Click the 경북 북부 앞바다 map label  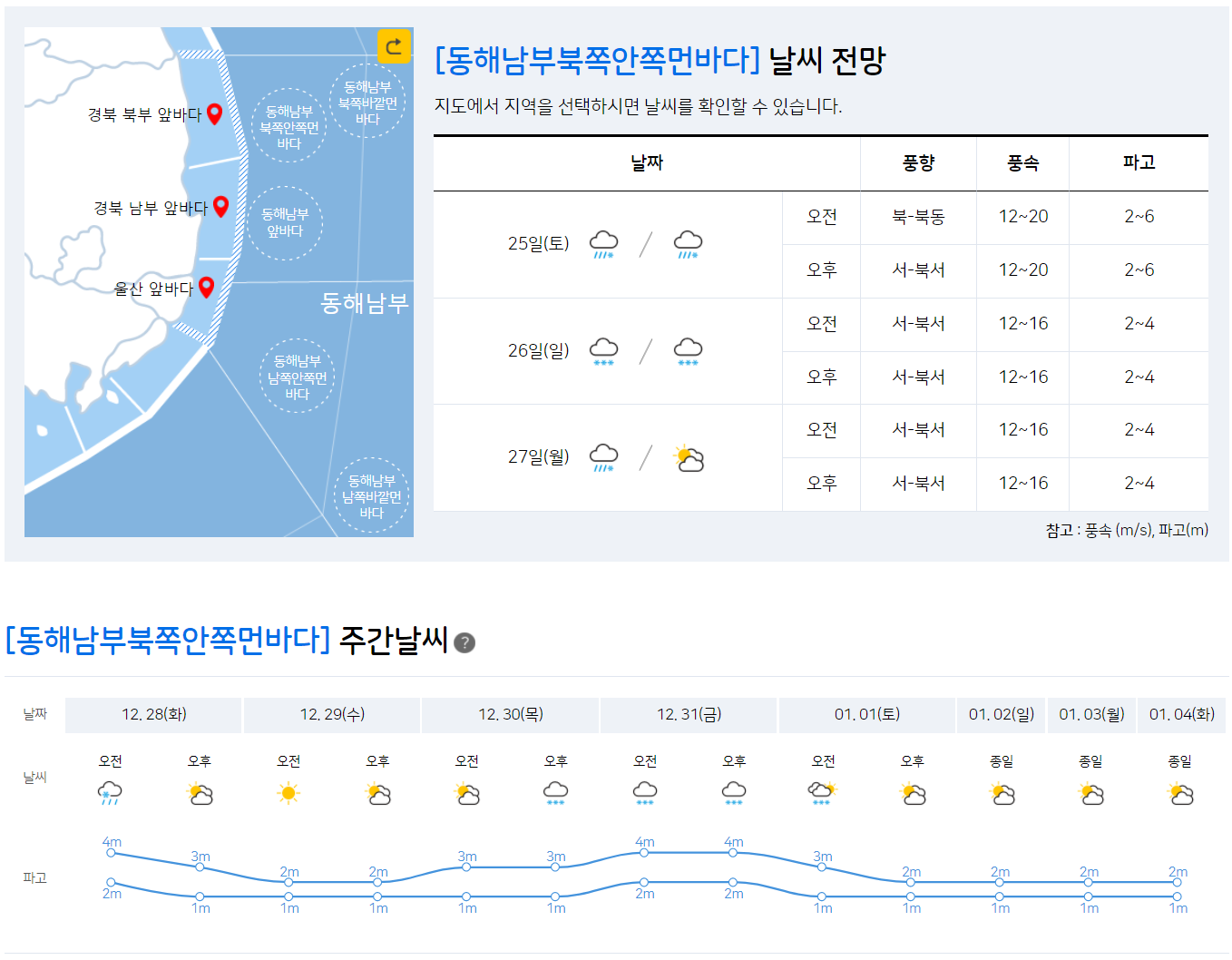pyautogui.click(x=144, y=114)
